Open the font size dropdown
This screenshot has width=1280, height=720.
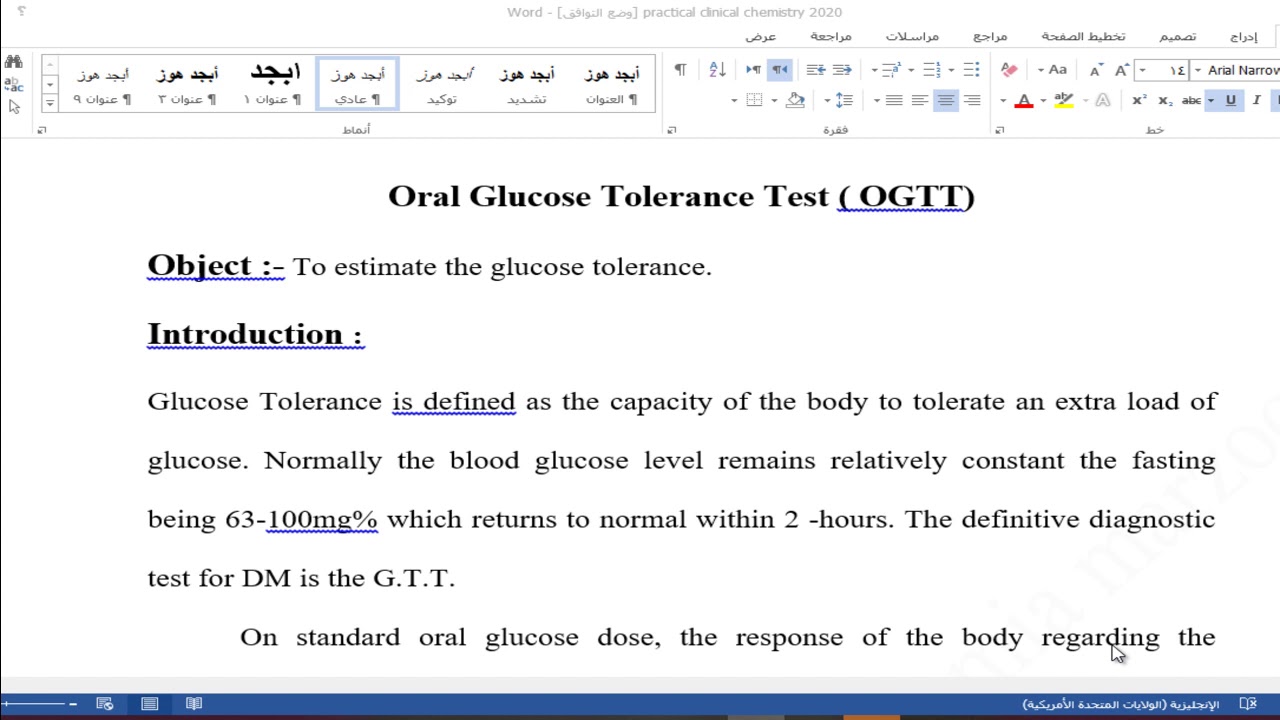tap(1142, 70)
